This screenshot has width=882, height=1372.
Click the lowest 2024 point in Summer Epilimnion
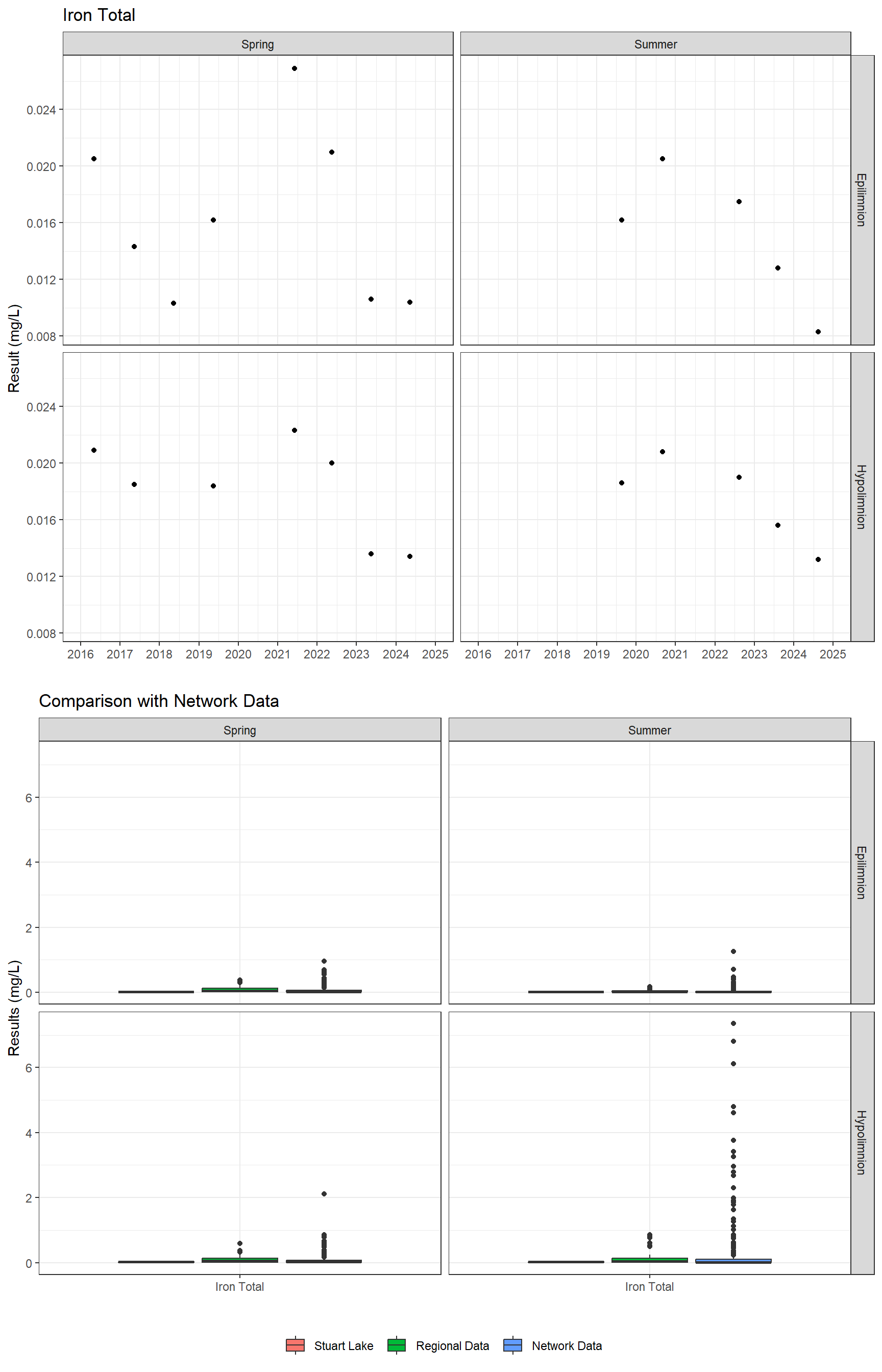coord(818,332)
